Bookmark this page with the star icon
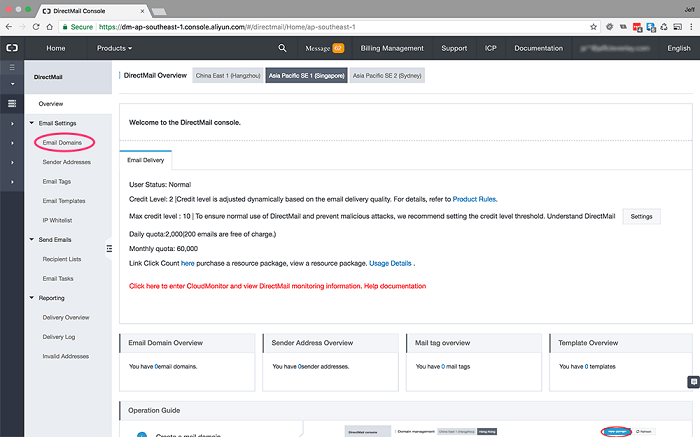 pyautogui.click(x=593, y=27)
